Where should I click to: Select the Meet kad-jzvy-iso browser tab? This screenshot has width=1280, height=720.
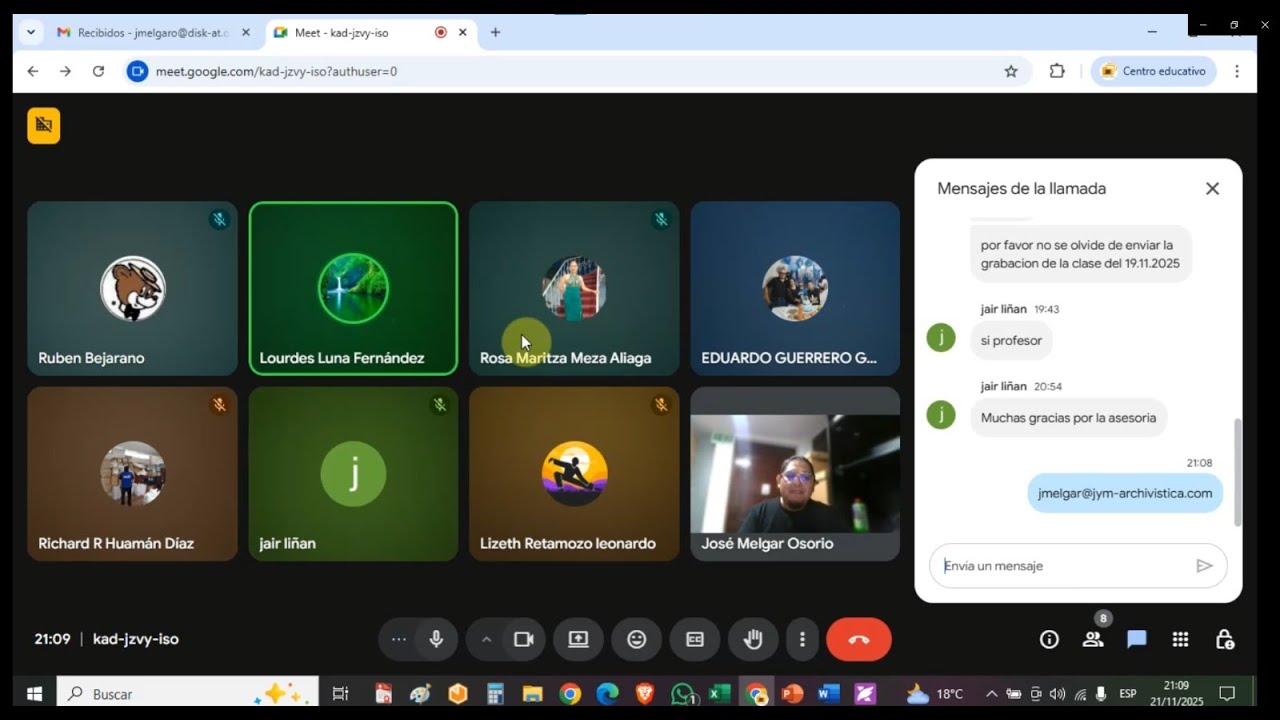point(370,33)
